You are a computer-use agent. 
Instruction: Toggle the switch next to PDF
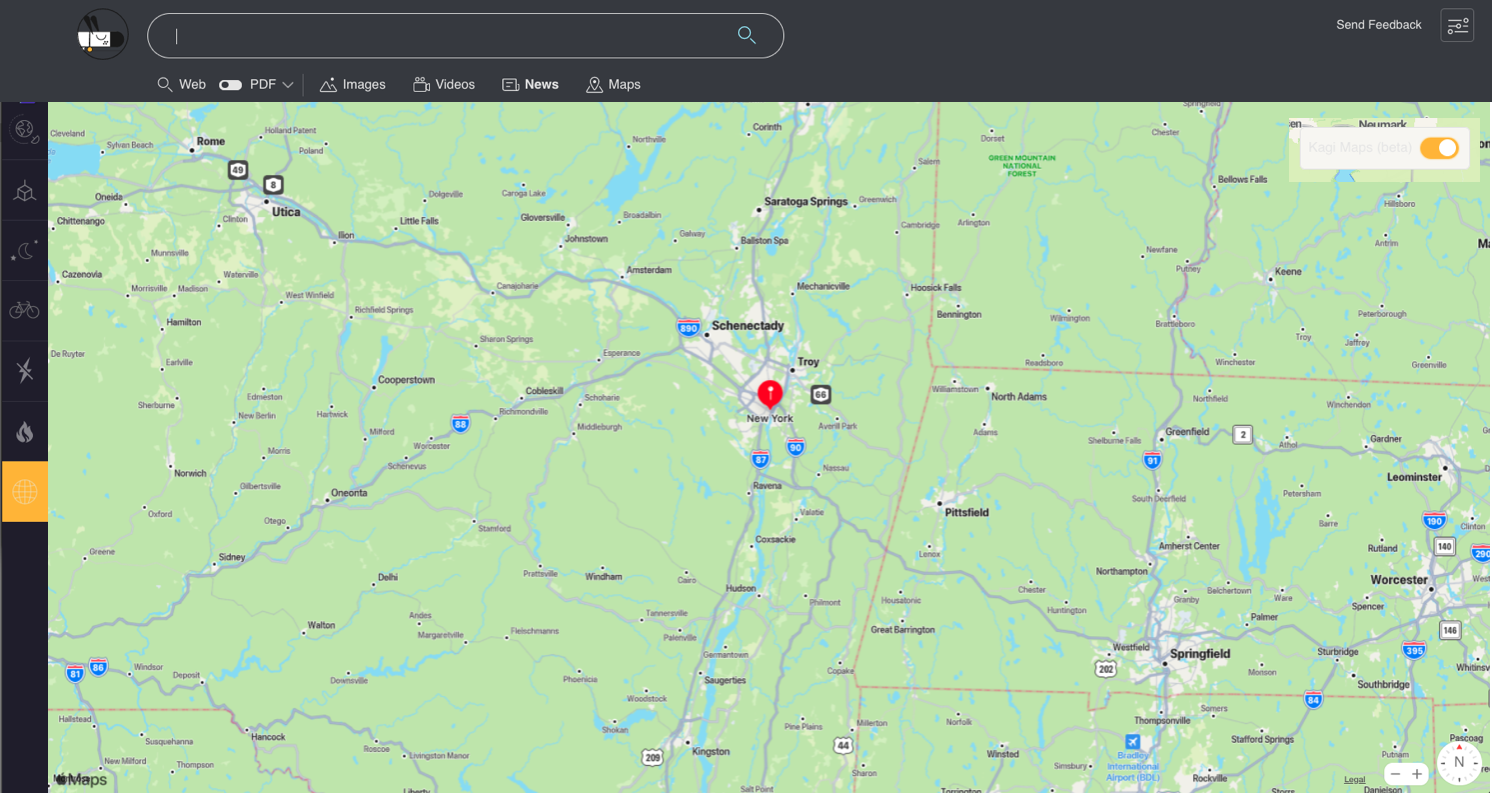coord(231,85)
